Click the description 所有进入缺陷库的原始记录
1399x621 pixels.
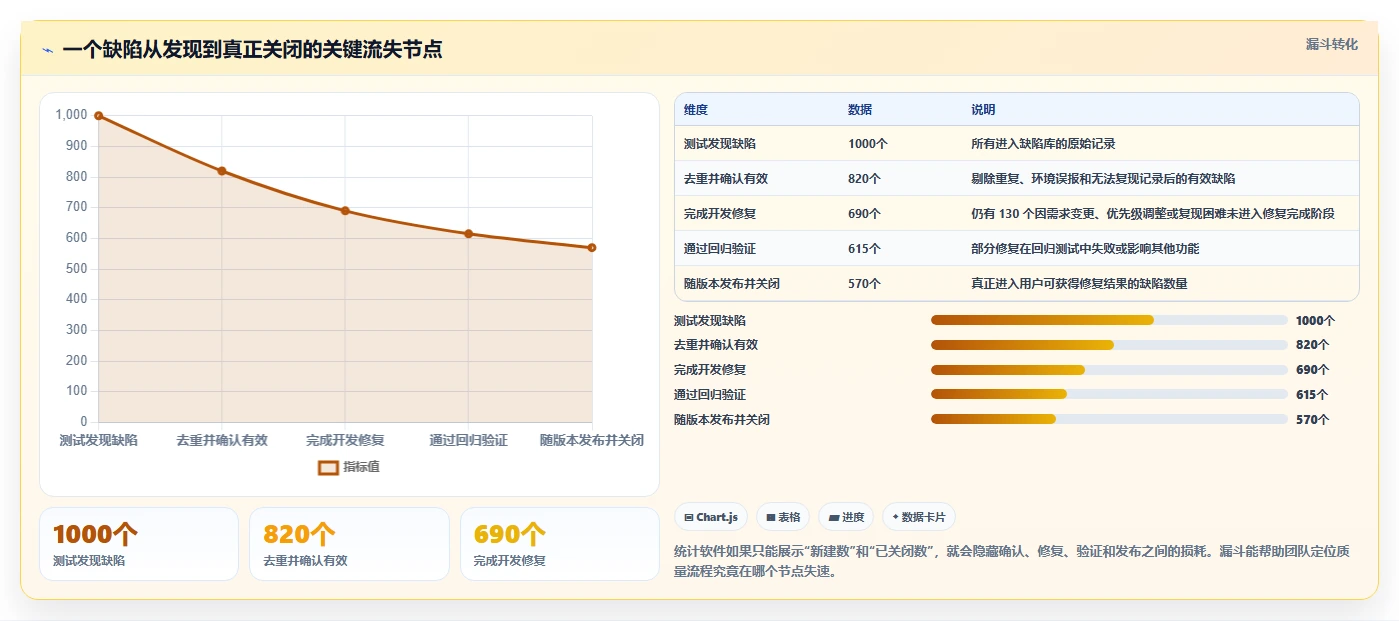1043,144
